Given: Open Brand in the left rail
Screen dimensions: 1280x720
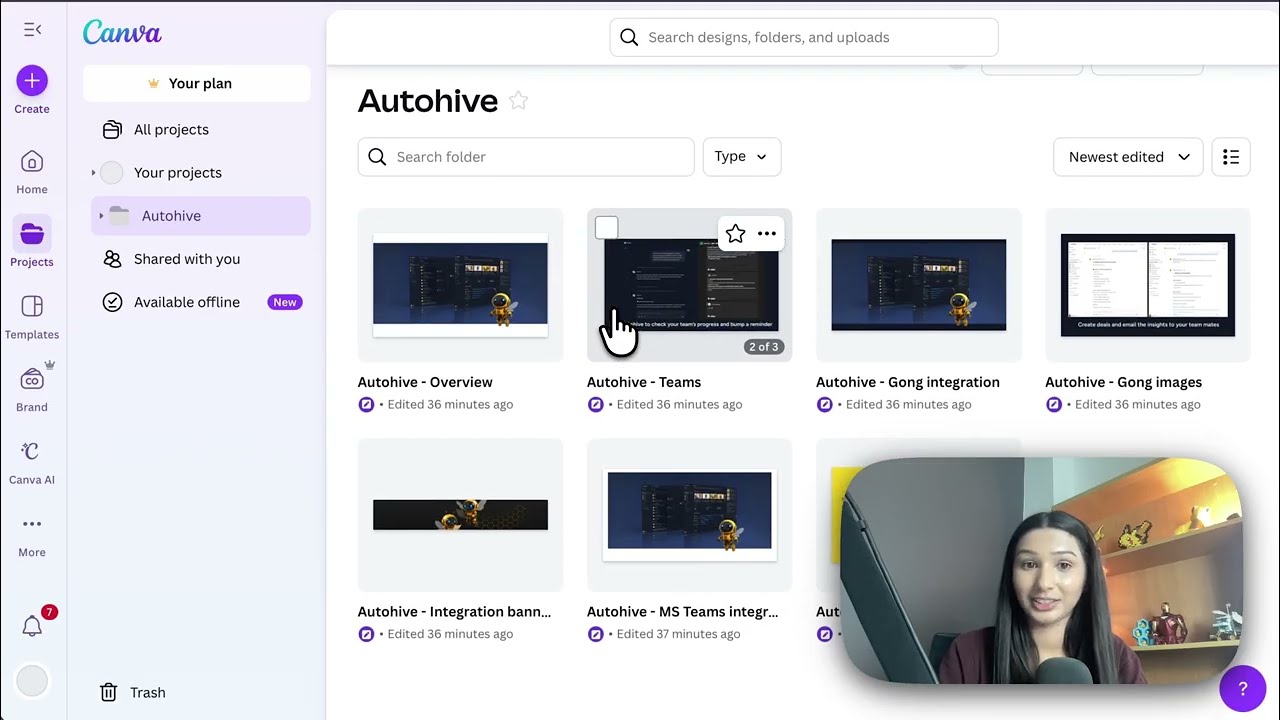Looking at the screenshot, I should 32,390.
